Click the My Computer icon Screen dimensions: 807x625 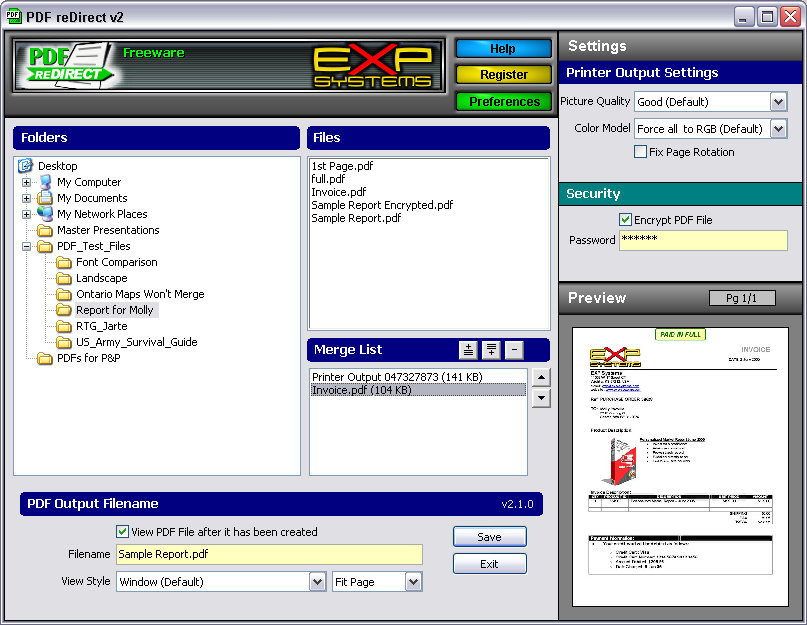tap(45, 182)
